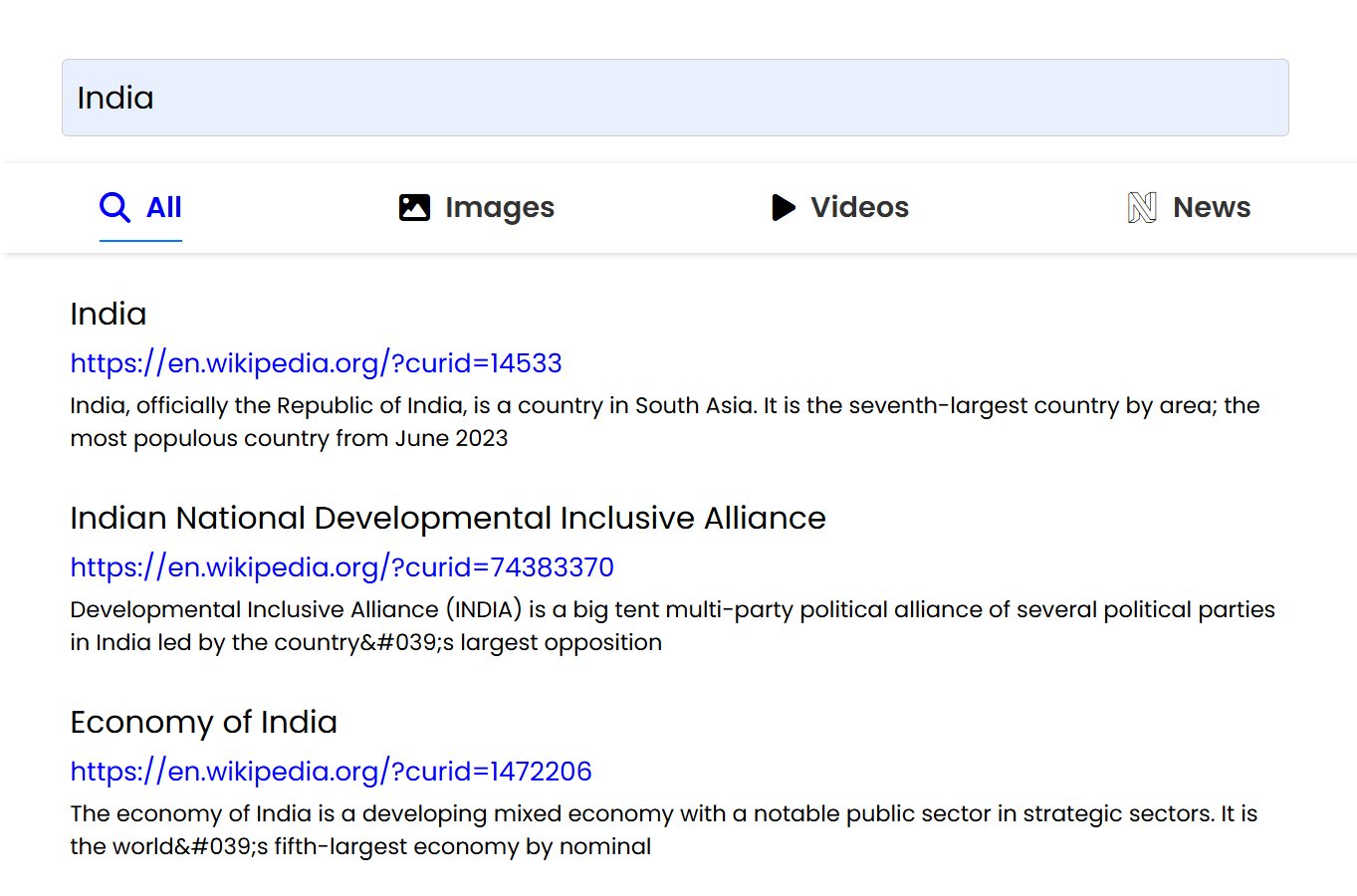
Task: Open the 'Economy of India' result title
Action: [204, 722]
